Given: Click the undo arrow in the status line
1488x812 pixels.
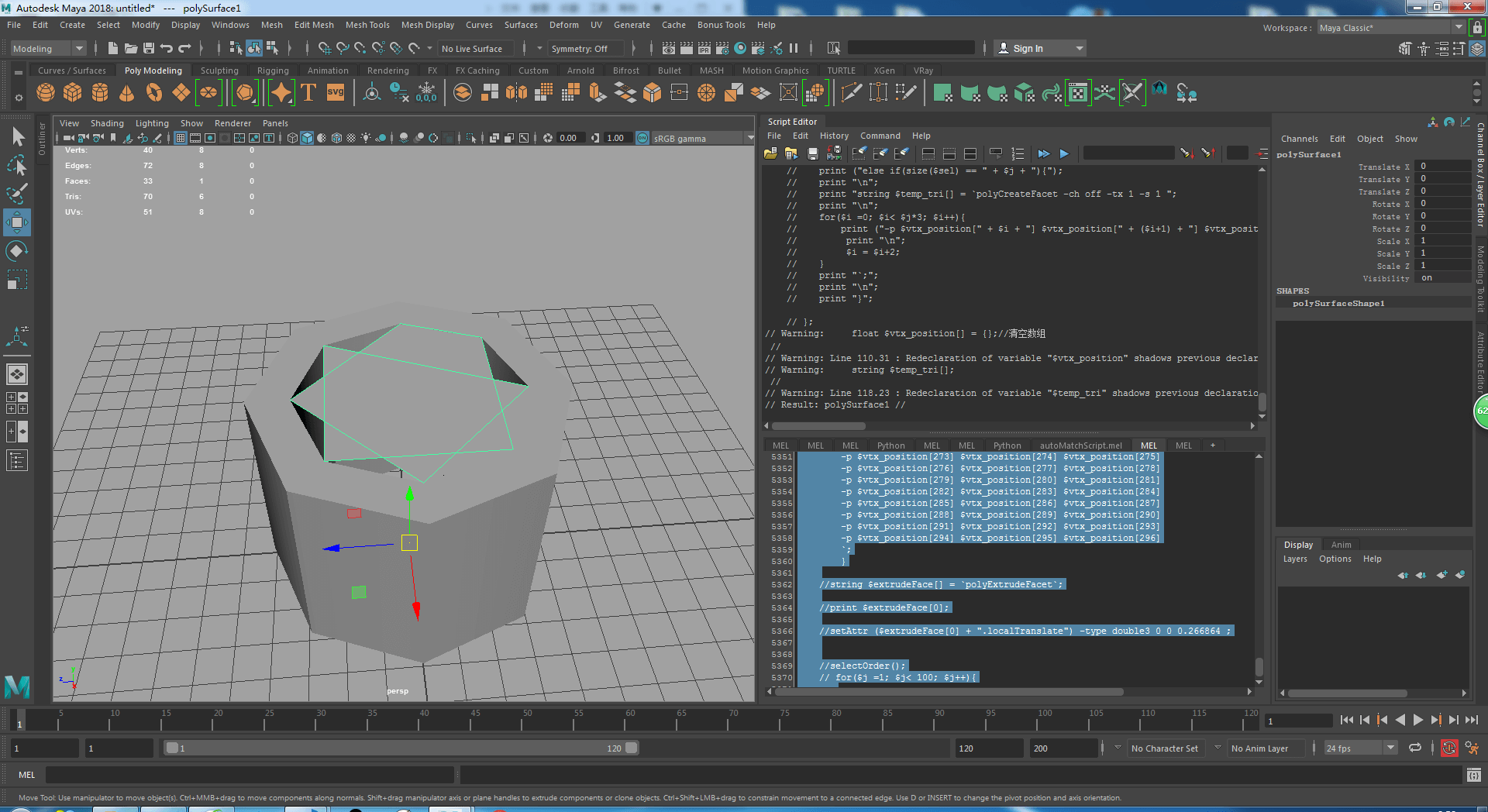Looking at the screenshot, I should click(166, 49).
